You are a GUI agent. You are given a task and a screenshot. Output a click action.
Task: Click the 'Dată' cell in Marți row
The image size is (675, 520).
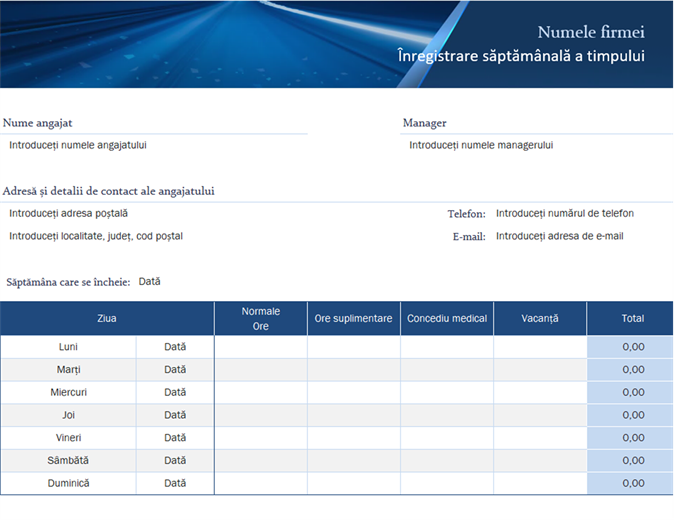point(175,370)
